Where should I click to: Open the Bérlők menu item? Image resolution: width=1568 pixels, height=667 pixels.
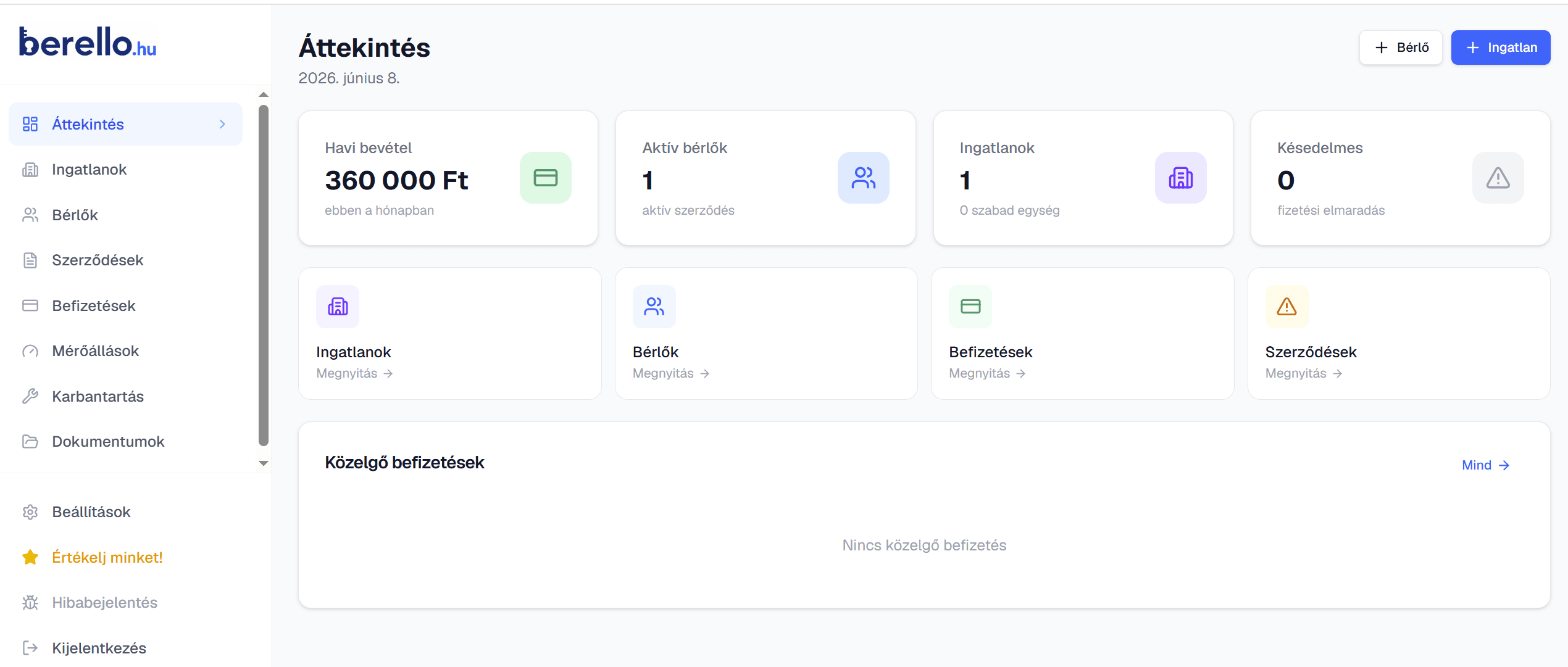[126, 215]
